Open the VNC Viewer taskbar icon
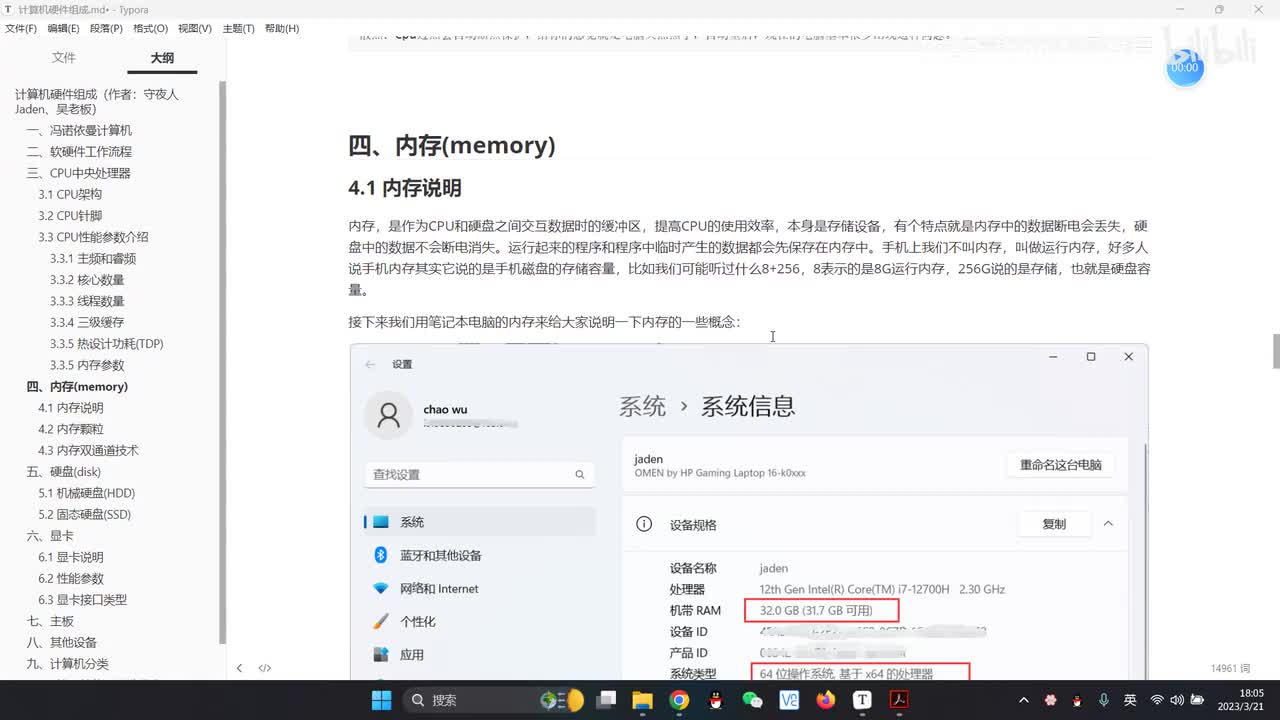 click(x=789, y=700)
